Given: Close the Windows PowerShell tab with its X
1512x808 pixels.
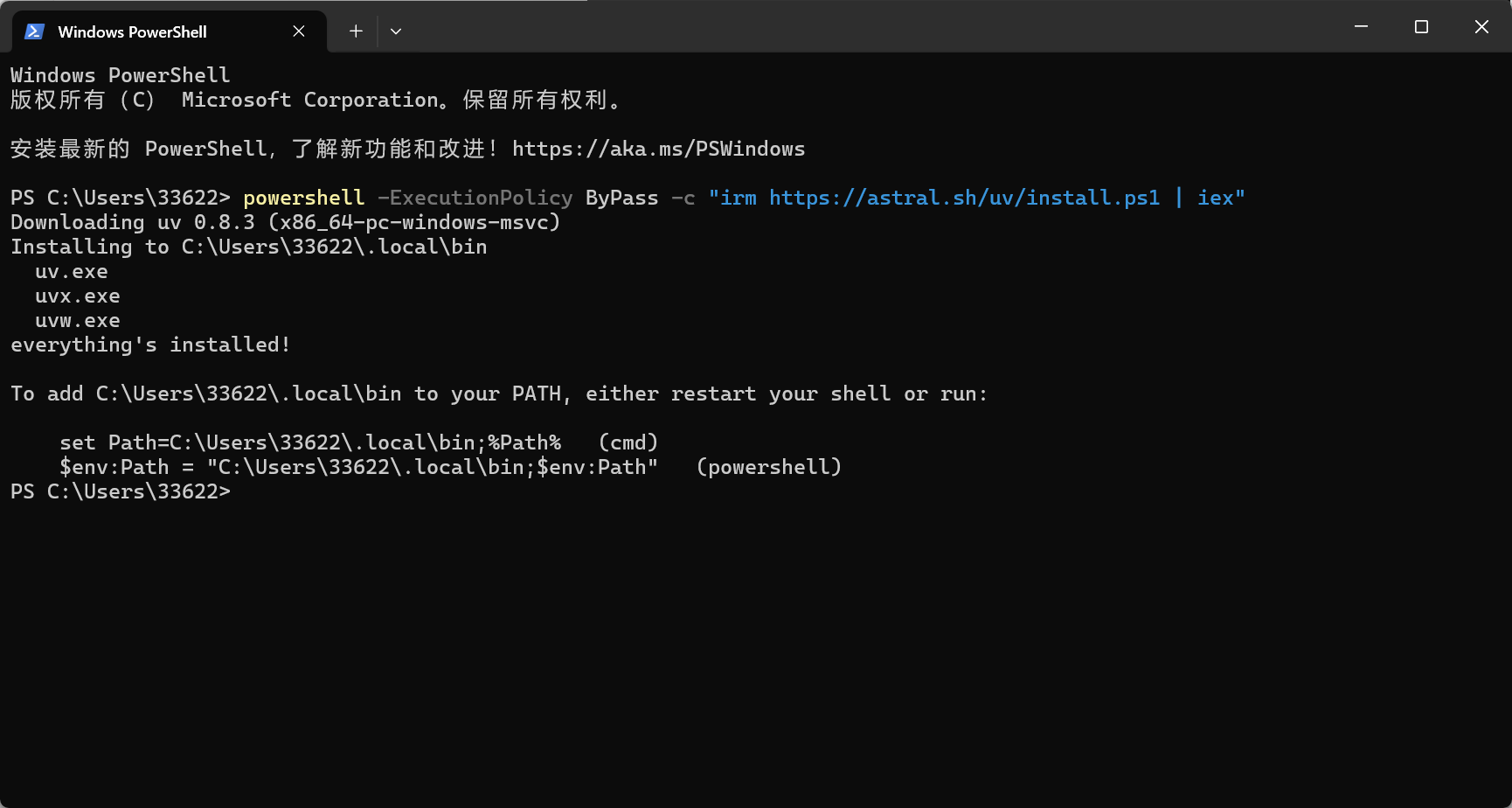Looking at the screenshot, I should (298, 31).
